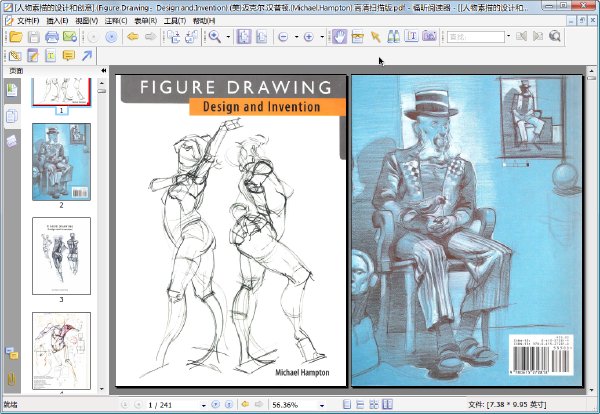Click the zoom out minus button
The image size is (600, 414).
pos(283,37)
